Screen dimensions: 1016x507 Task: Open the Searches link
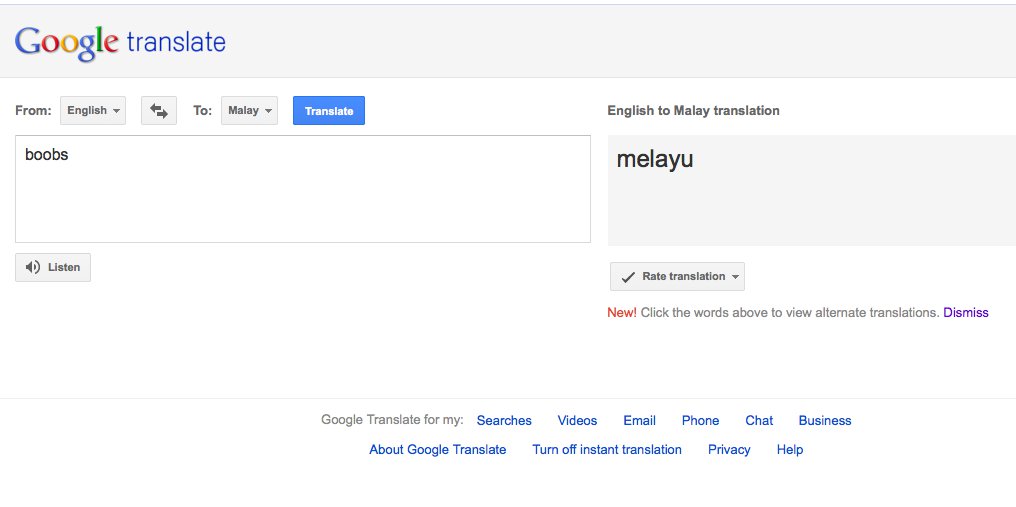coord(504,420)
